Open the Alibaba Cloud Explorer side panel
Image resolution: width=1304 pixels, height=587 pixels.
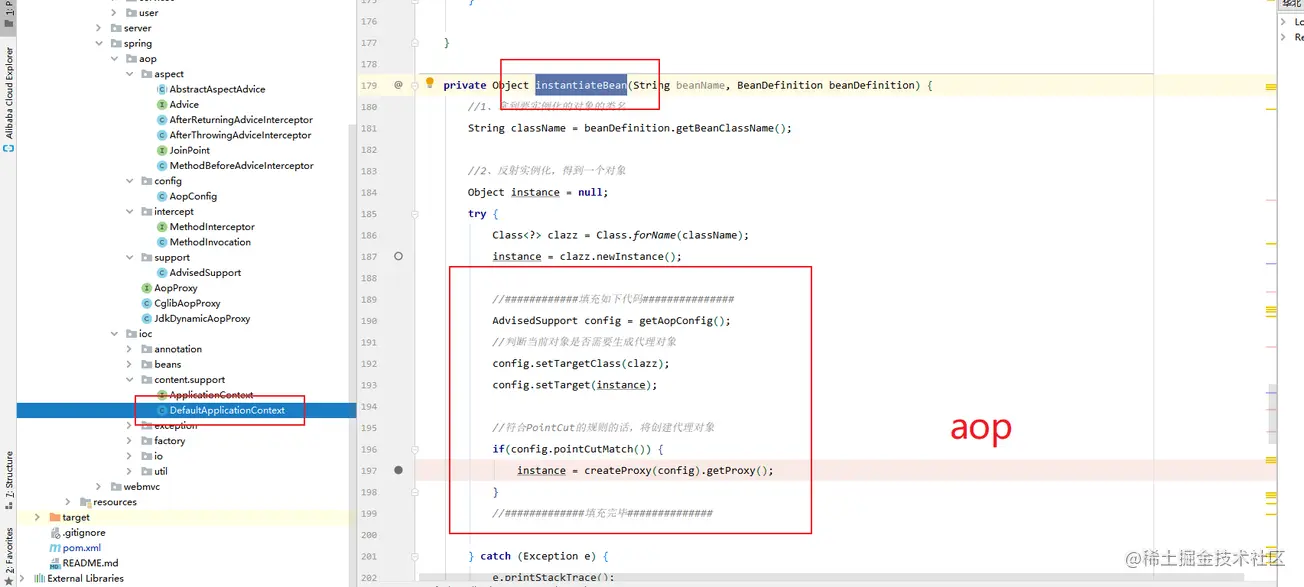9,92
